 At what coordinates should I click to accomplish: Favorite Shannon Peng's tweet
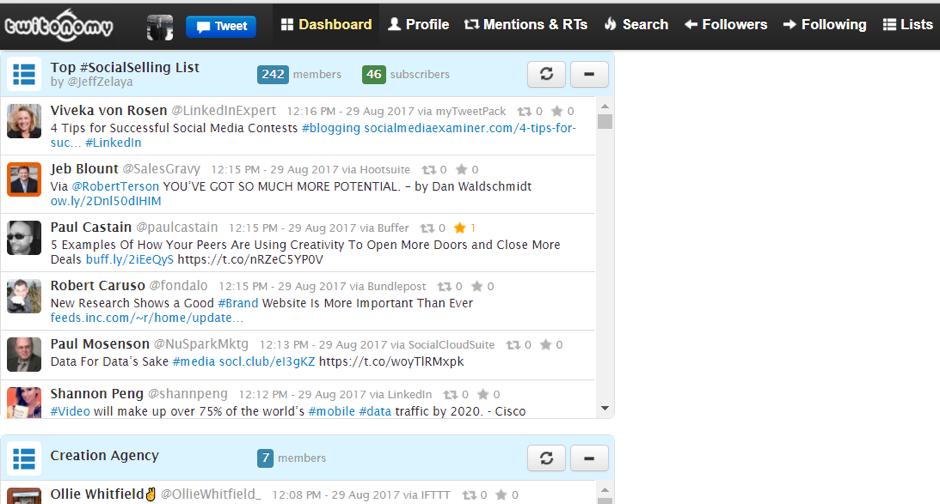483,394
